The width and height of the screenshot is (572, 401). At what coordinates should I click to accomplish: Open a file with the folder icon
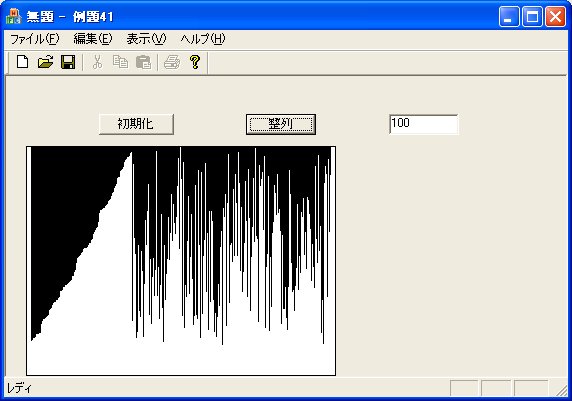pyautogui.click(x=45, y=62)
